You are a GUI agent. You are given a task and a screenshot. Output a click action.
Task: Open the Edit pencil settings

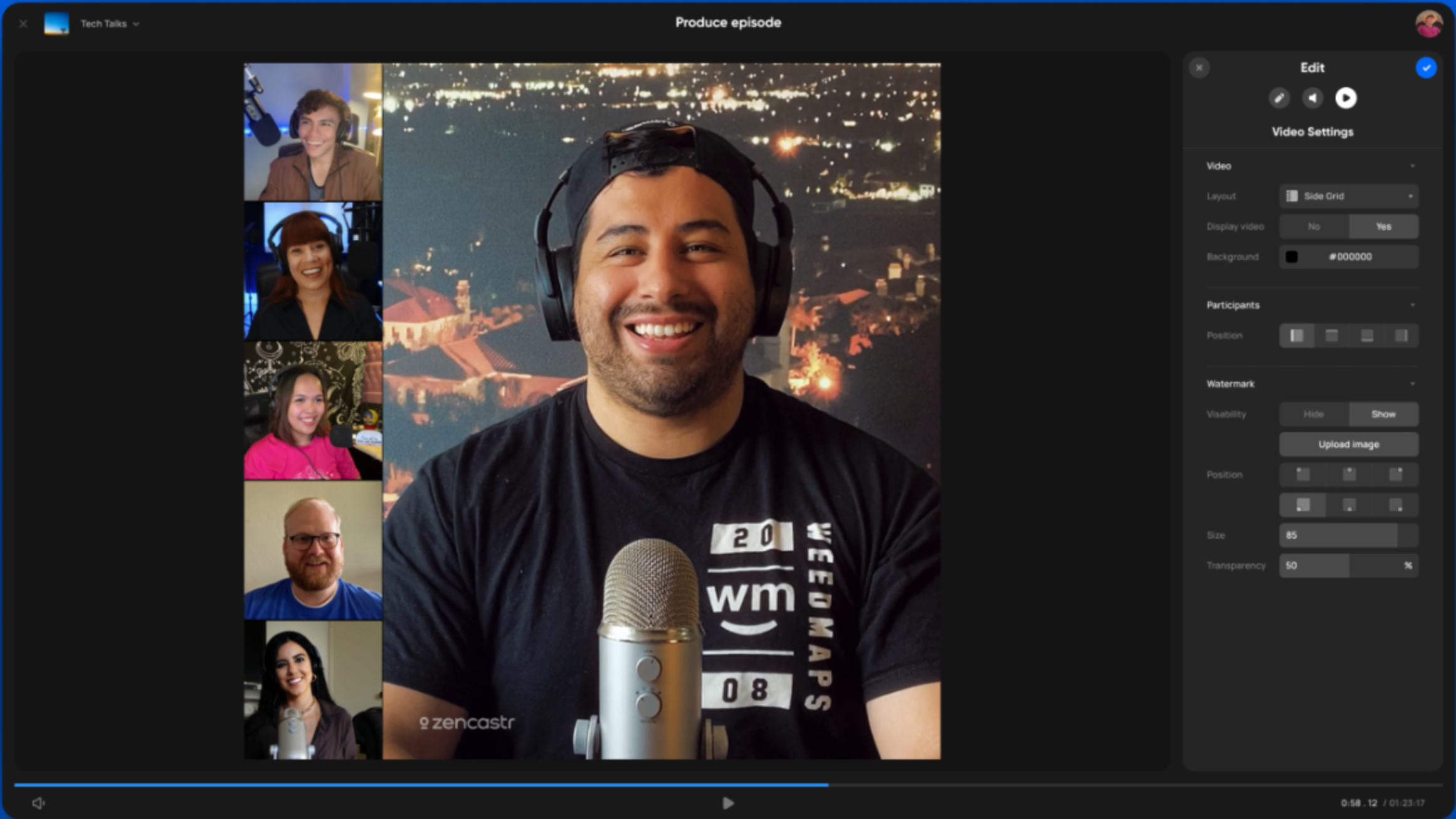coord(1279,98)
